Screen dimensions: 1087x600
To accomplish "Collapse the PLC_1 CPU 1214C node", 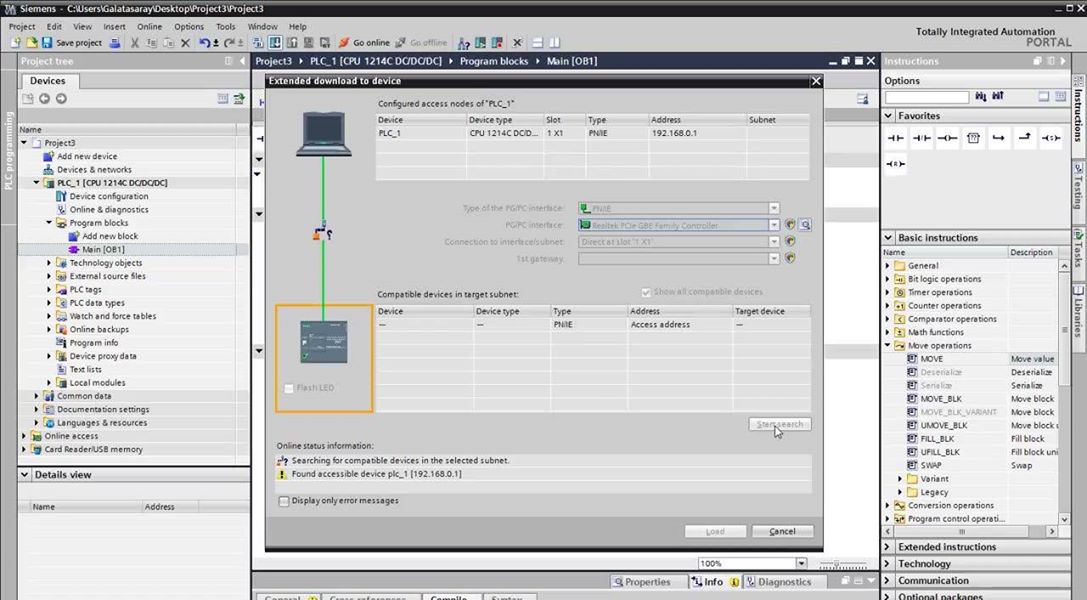I will tap(37, 183).
